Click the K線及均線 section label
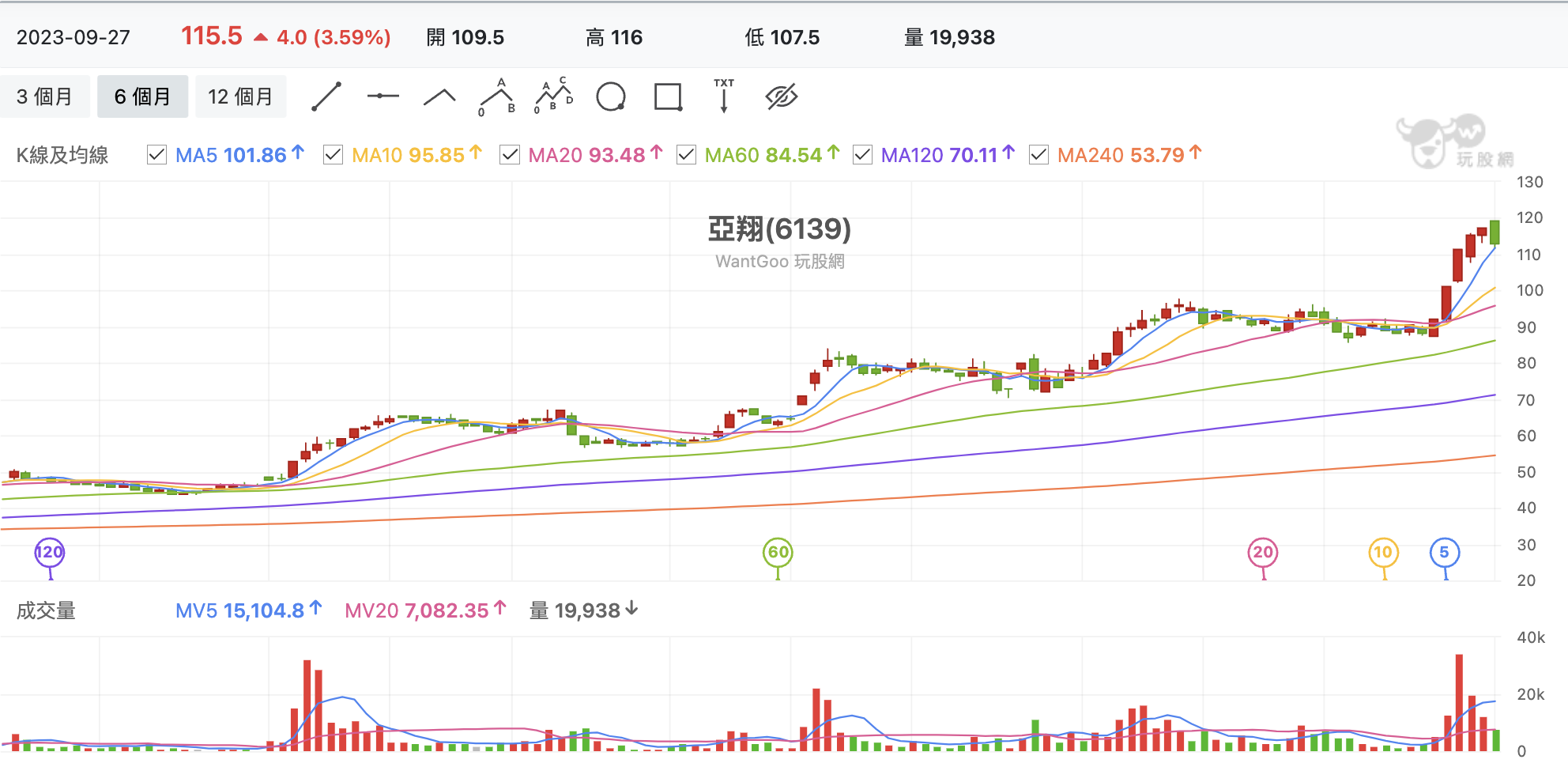 click(62, 155)
